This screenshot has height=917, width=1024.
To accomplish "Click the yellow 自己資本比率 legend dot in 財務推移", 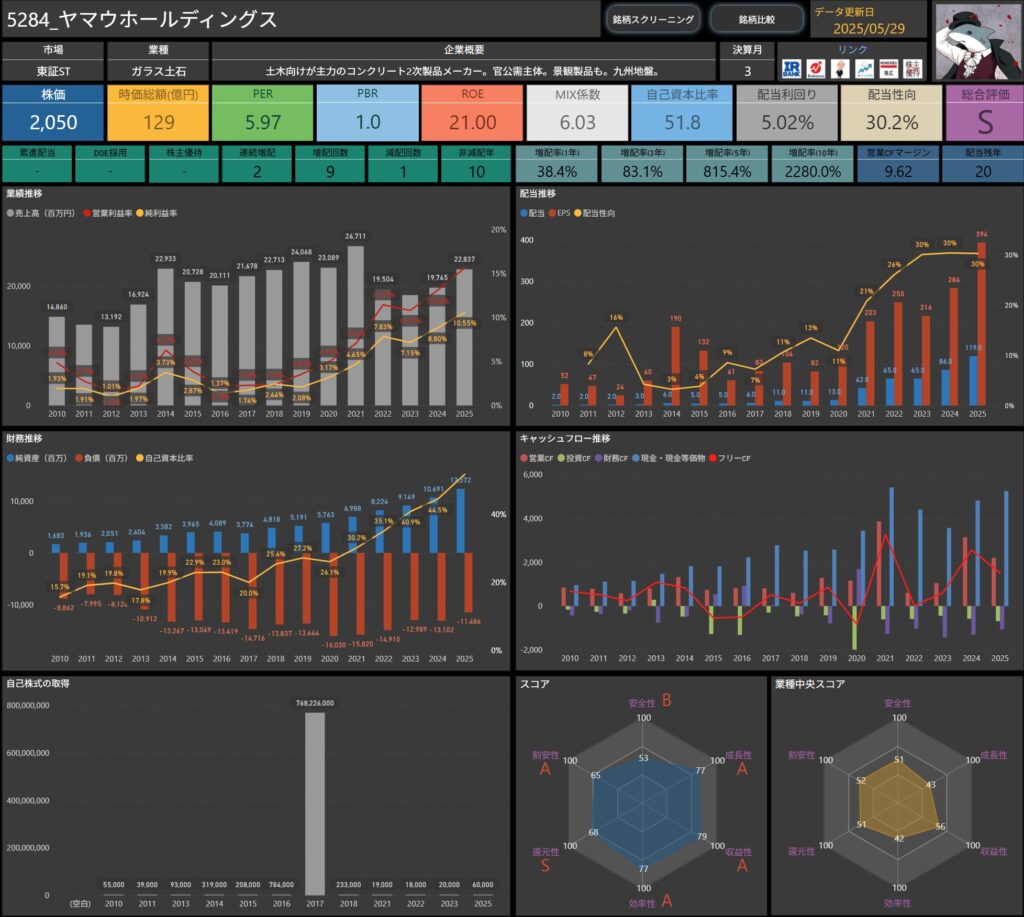I will tap(140, 458).
